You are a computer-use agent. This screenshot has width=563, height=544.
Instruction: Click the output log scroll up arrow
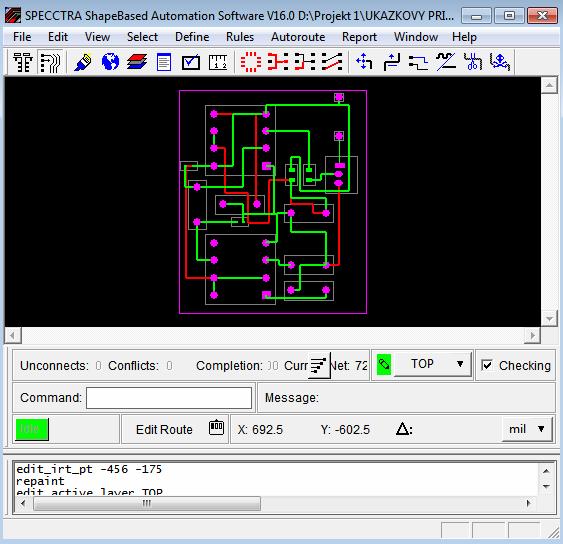[x=546, y=471]
